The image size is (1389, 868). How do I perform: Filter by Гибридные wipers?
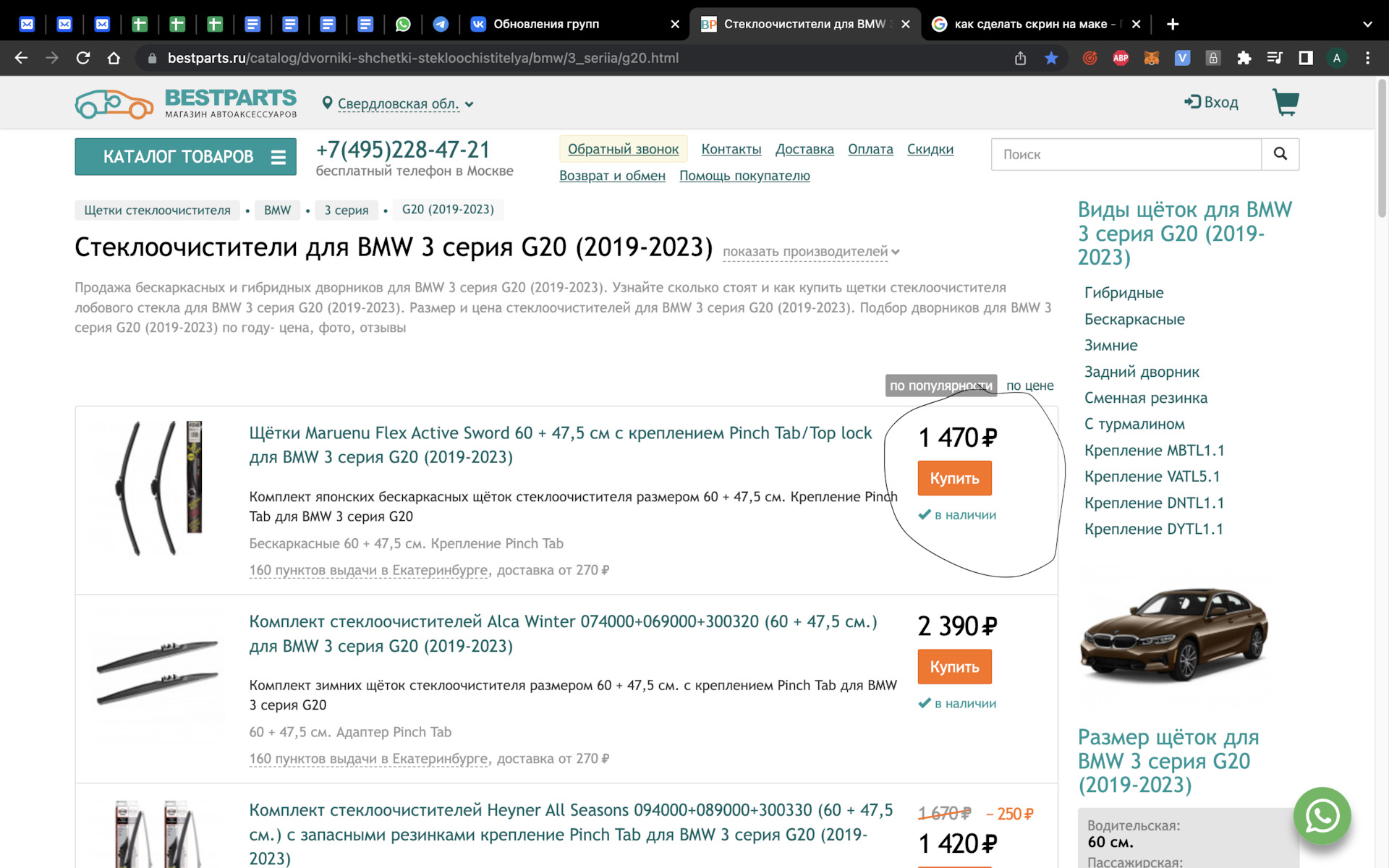[x=1123, y=293]
